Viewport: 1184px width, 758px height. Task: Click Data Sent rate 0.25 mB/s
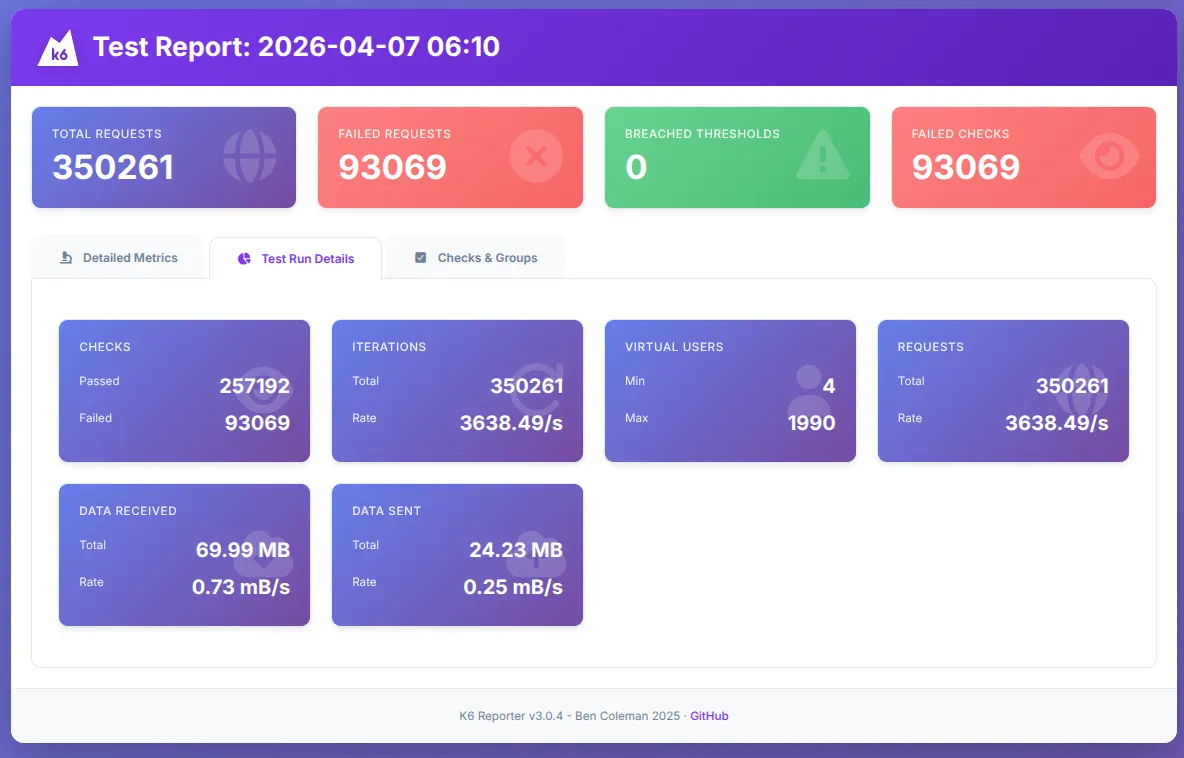pyautogui.click(x=513, y=587)
